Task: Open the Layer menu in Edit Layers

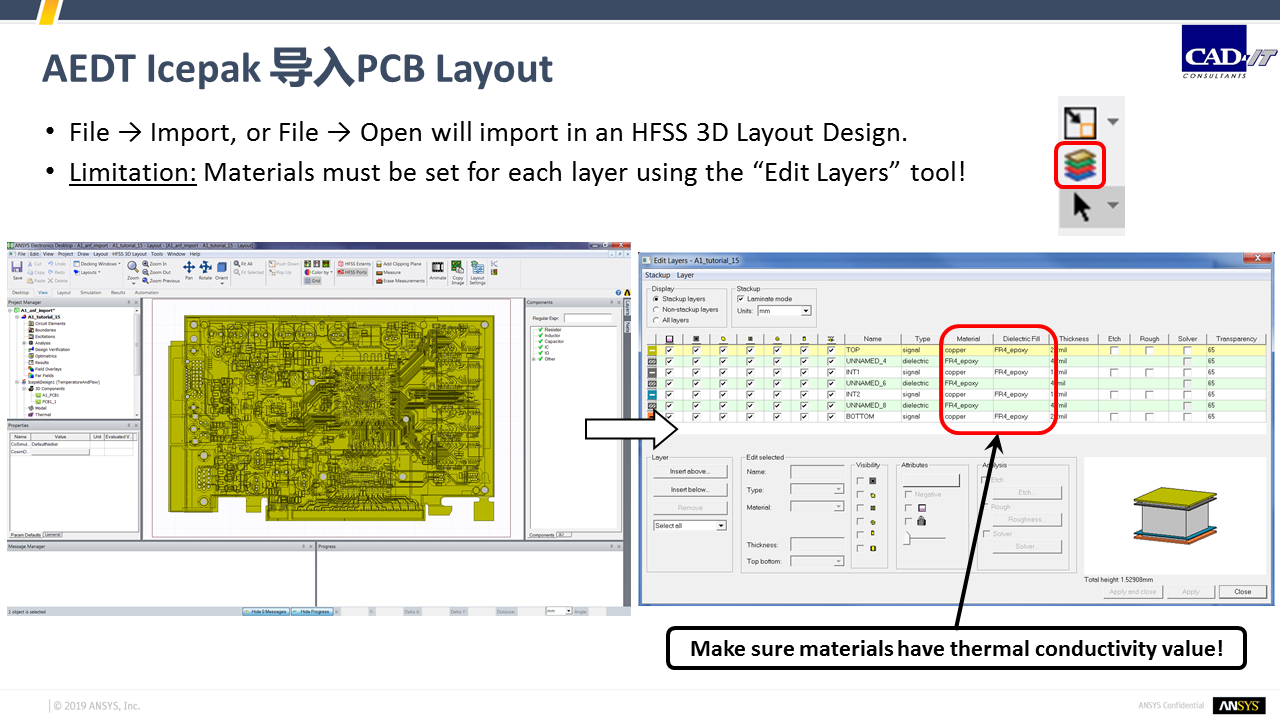Action: tap(685, 275)
